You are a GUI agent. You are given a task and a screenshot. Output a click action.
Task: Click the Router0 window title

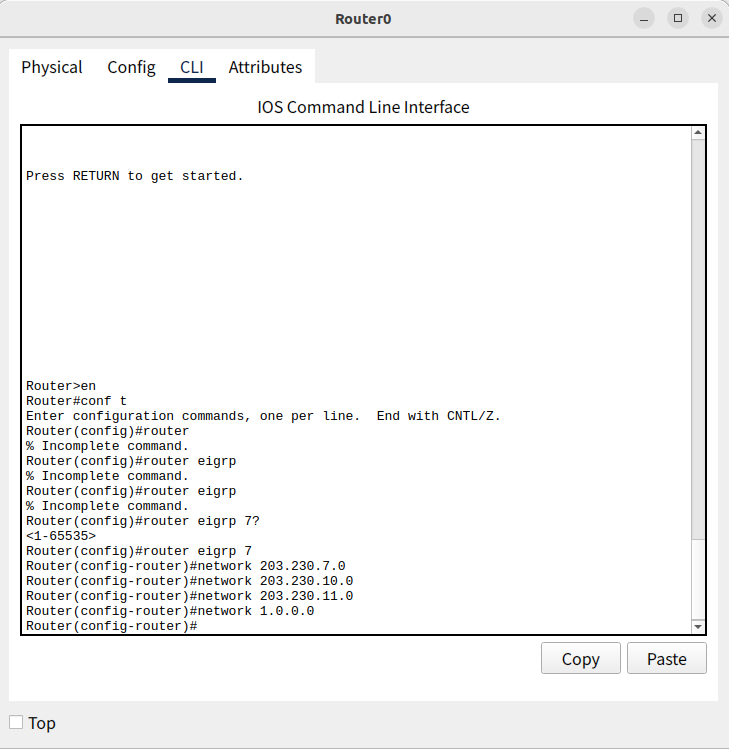[x=363, y=19]
